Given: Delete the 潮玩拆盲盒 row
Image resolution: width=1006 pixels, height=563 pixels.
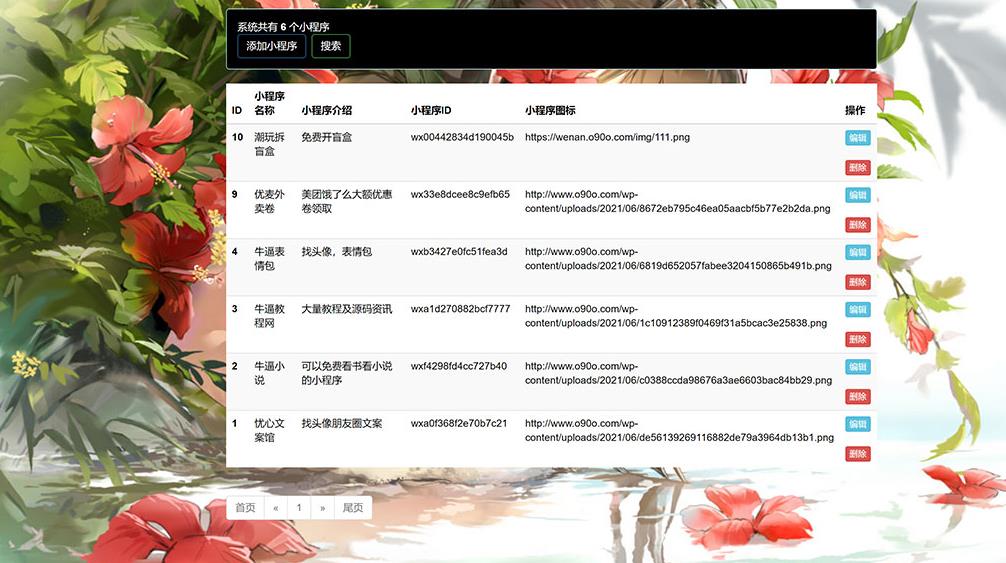Looking at the screenshot, I should [x=857, y=167].
